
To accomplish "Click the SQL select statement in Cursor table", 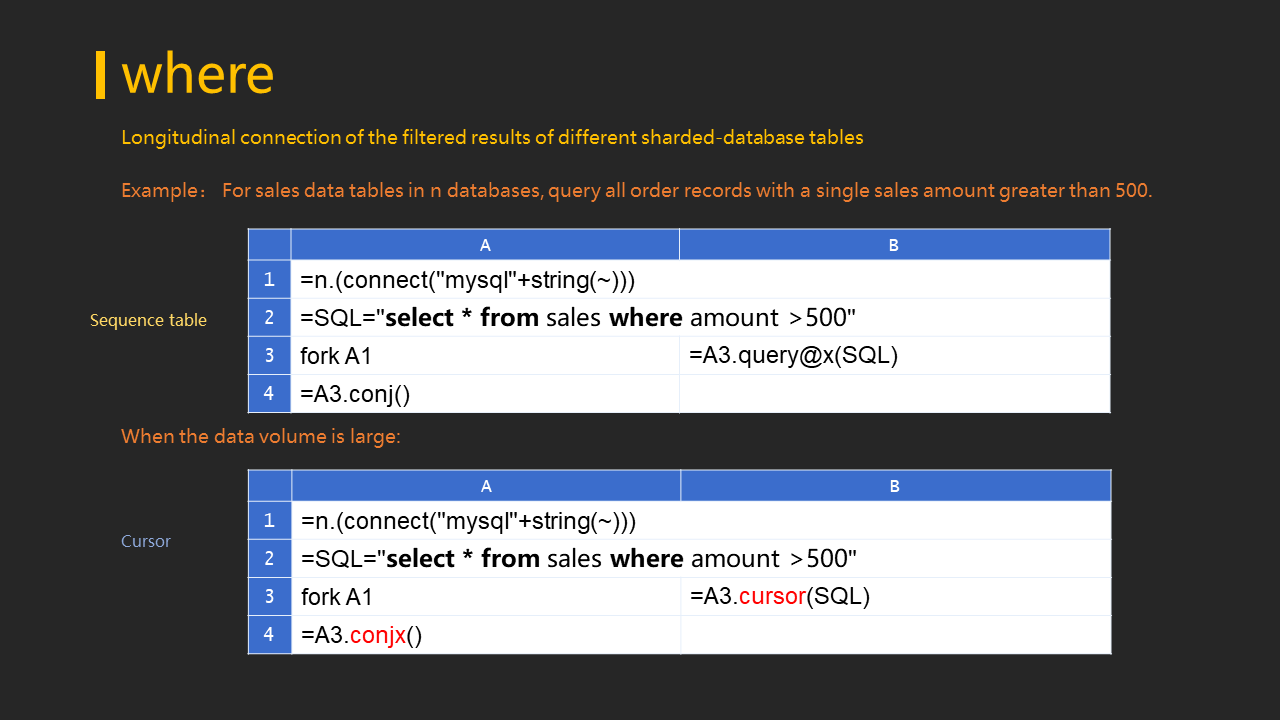I will coord(579,559).
